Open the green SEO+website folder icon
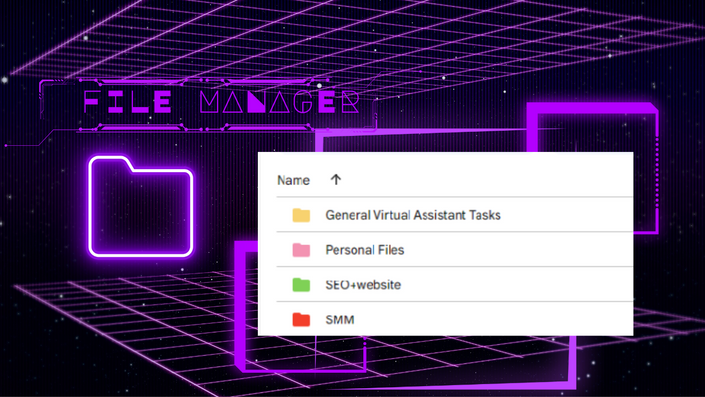 tap(301, 285)
